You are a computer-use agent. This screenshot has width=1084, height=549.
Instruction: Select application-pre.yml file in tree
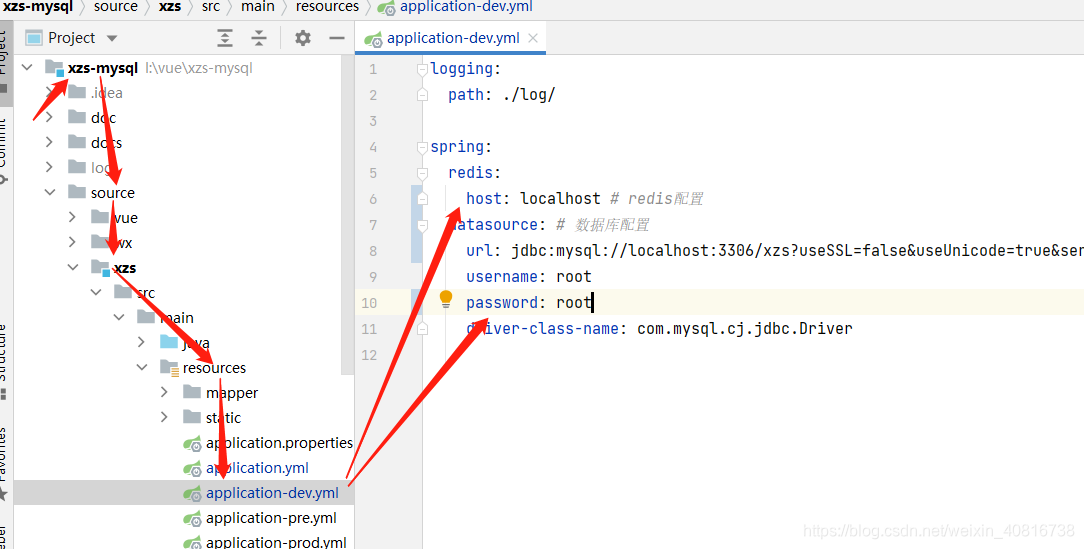click(271, 518)
